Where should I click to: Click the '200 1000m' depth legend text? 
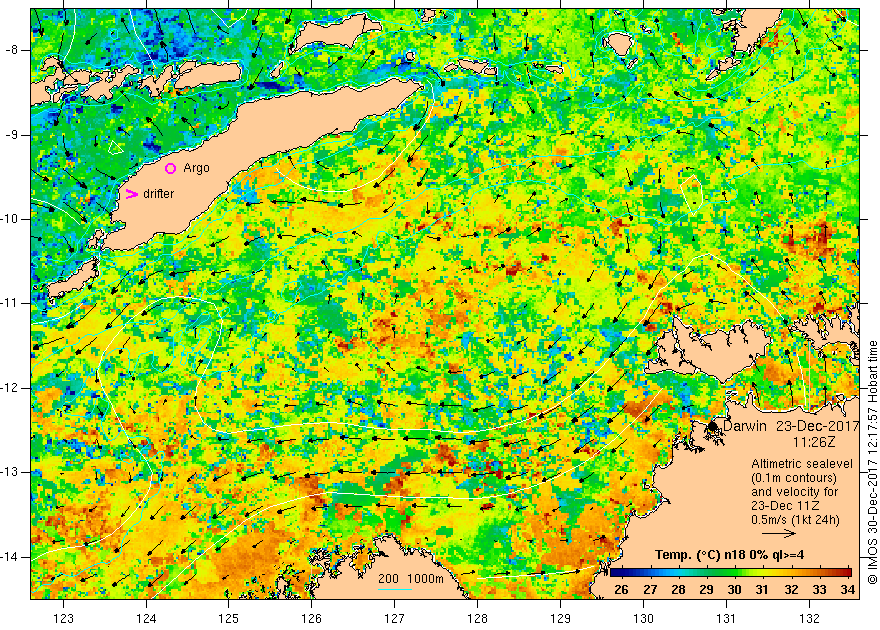point(411,578)
